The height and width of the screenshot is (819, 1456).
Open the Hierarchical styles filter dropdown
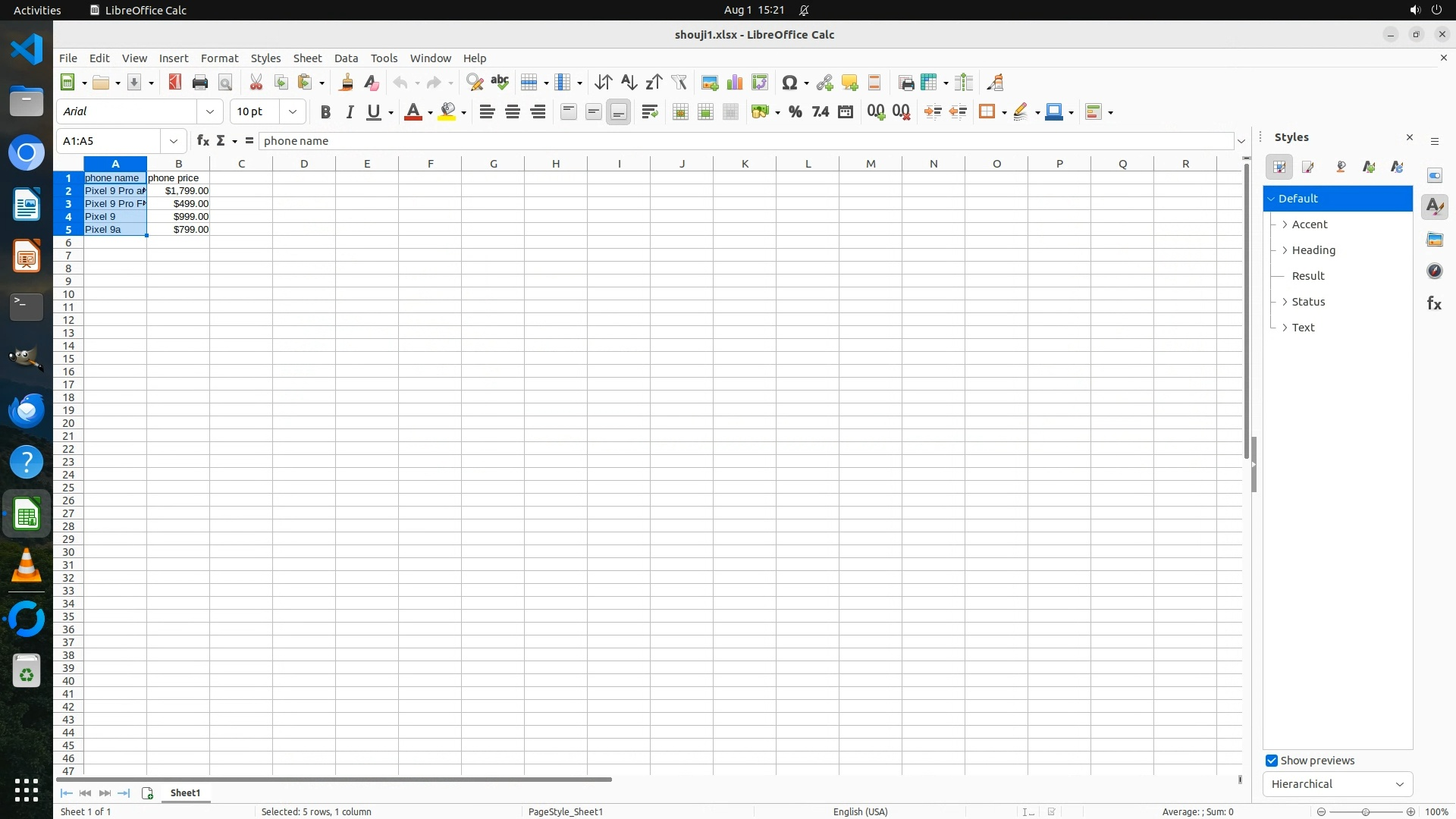[1337, 784]
